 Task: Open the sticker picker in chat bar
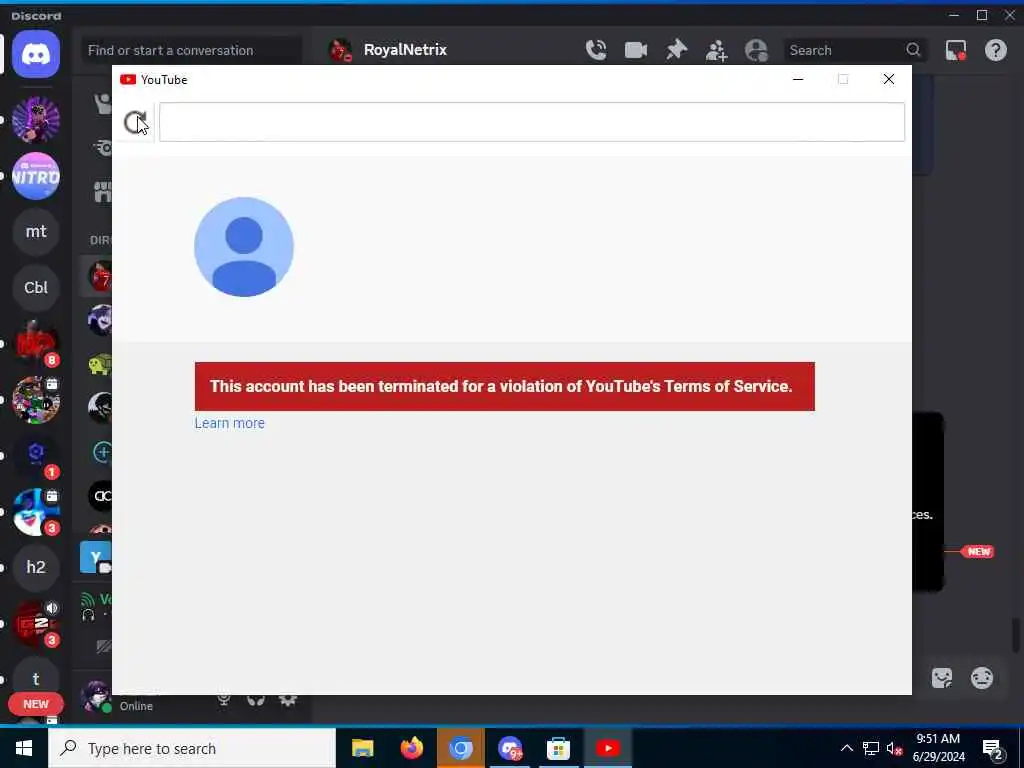click(x=942, y=678)
